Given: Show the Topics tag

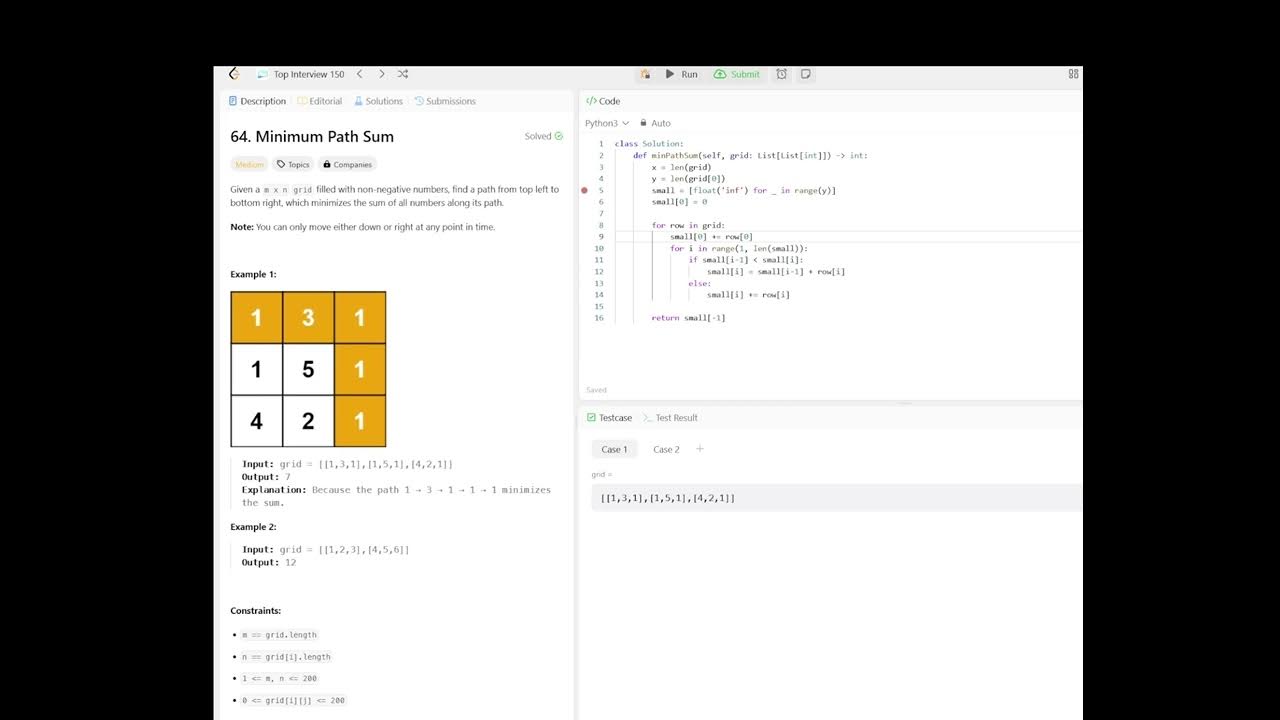Looking at the screenshot, I should [x=293, y=165].
